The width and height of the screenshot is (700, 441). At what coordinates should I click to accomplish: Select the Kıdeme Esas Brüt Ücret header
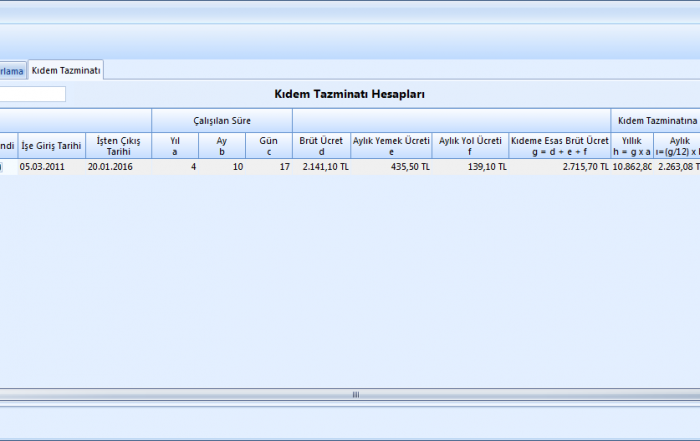[559, 146]
